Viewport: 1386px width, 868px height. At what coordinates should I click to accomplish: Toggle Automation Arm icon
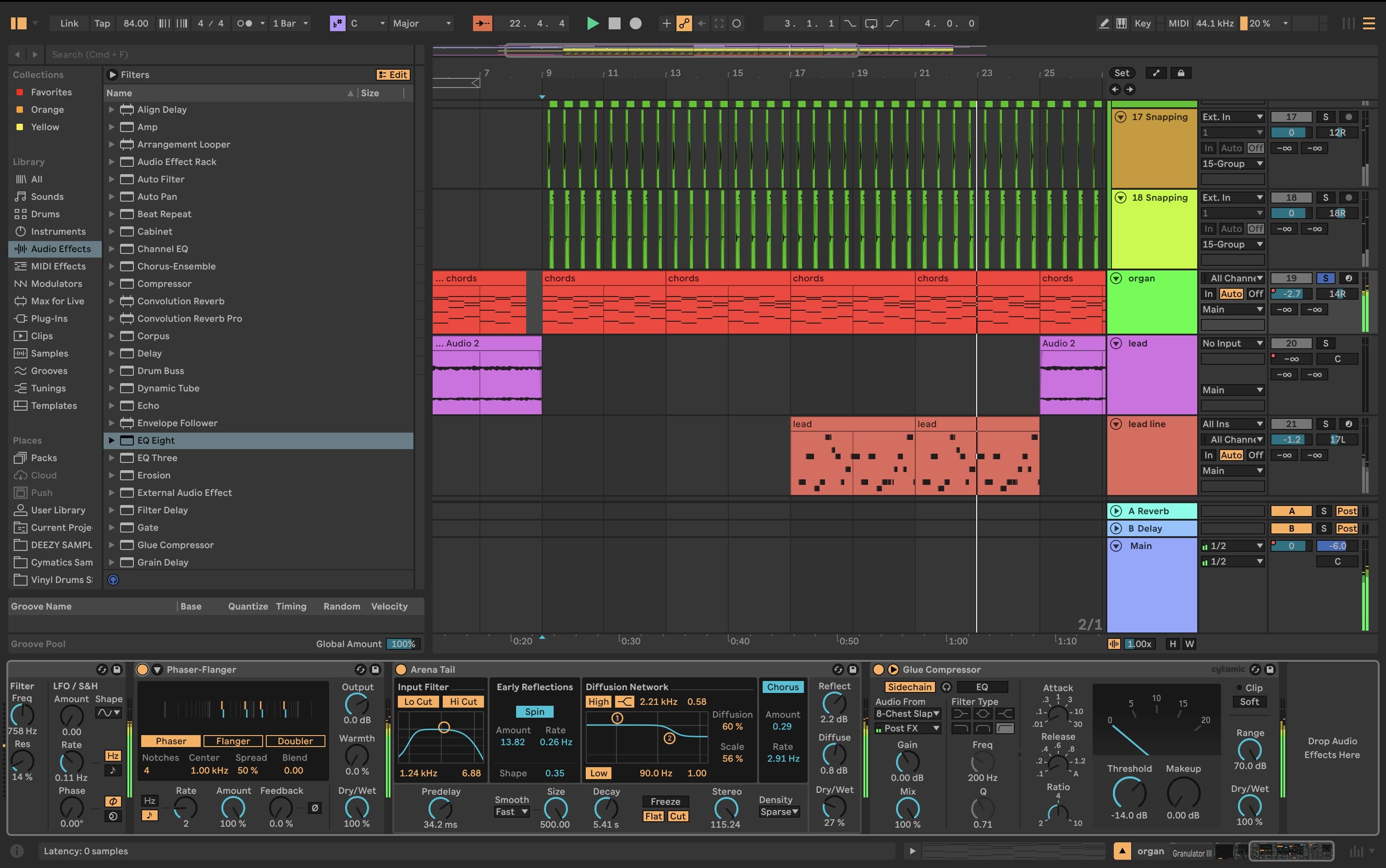coord(684,23)
